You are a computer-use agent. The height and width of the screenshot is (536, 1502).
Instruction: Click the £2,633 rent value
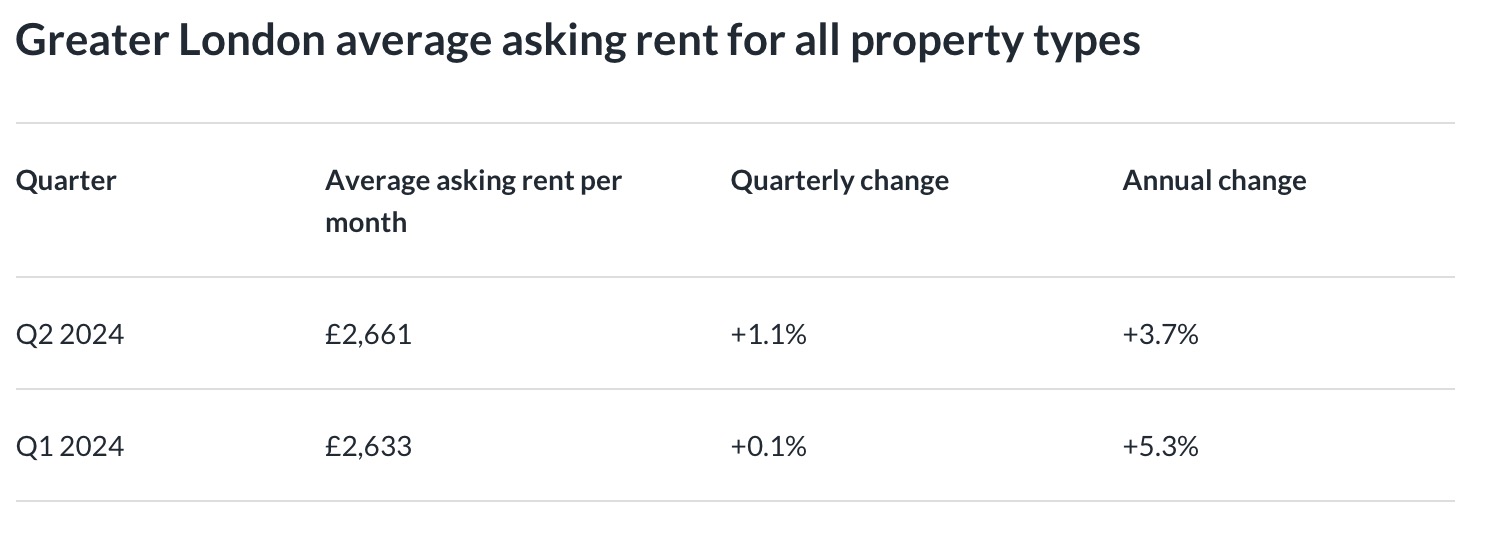point(368,446)
